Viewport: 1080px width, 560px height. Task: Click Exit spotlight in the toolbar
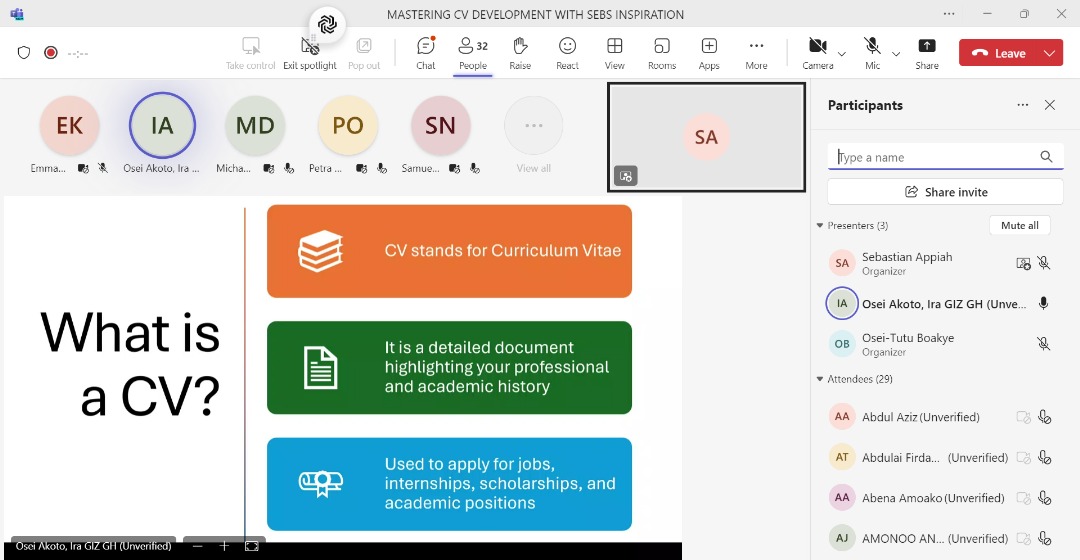click(x=310, y=52)
